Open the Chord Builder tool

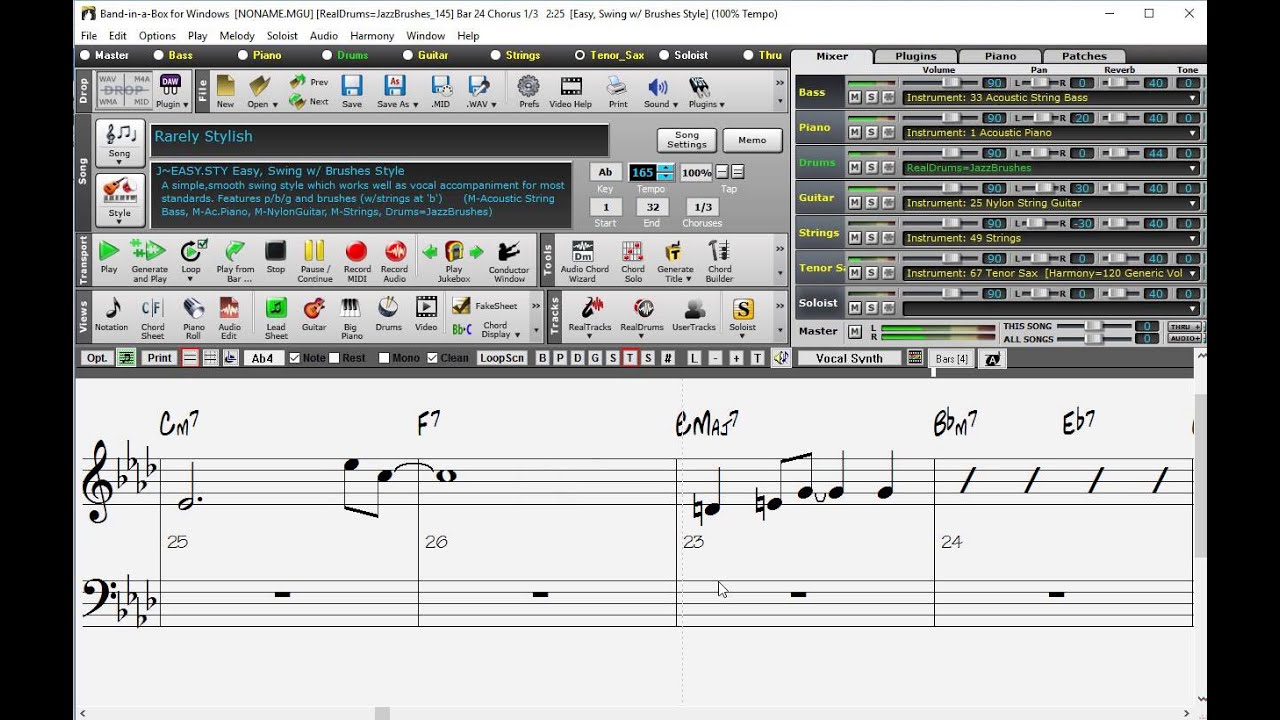point(719,260)
